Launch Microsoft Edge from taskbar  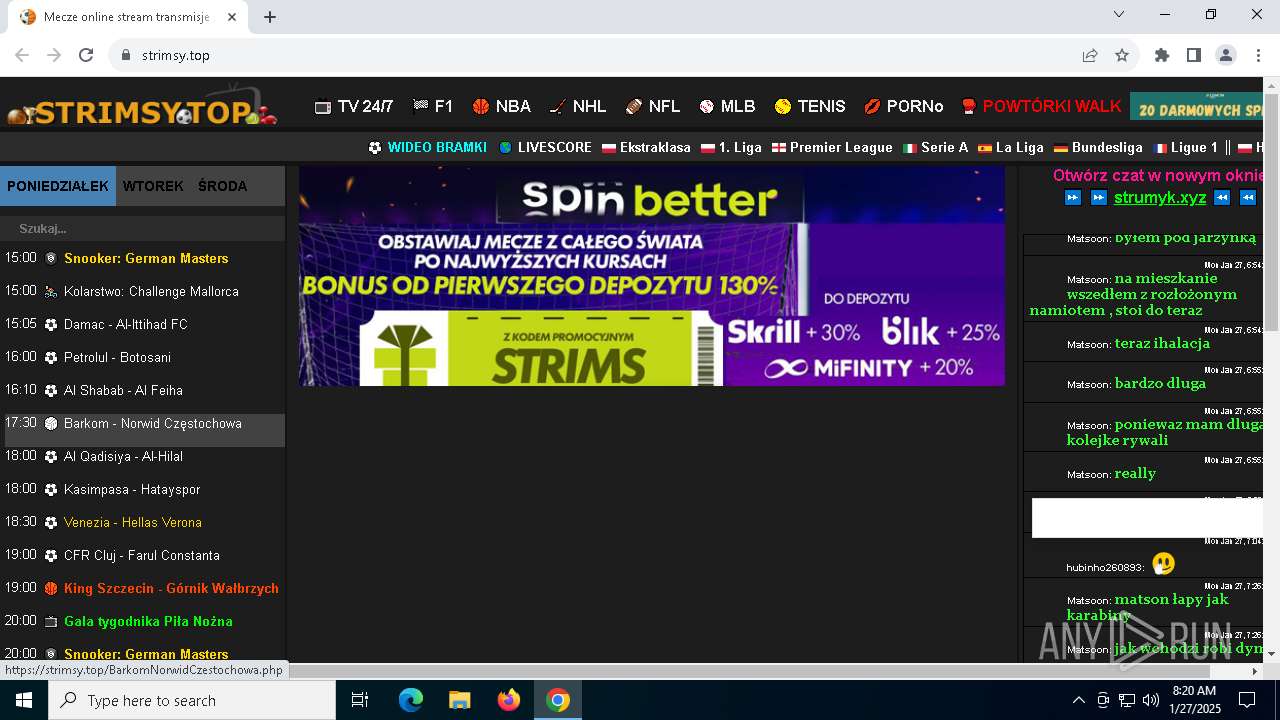(x=411, y=700)
